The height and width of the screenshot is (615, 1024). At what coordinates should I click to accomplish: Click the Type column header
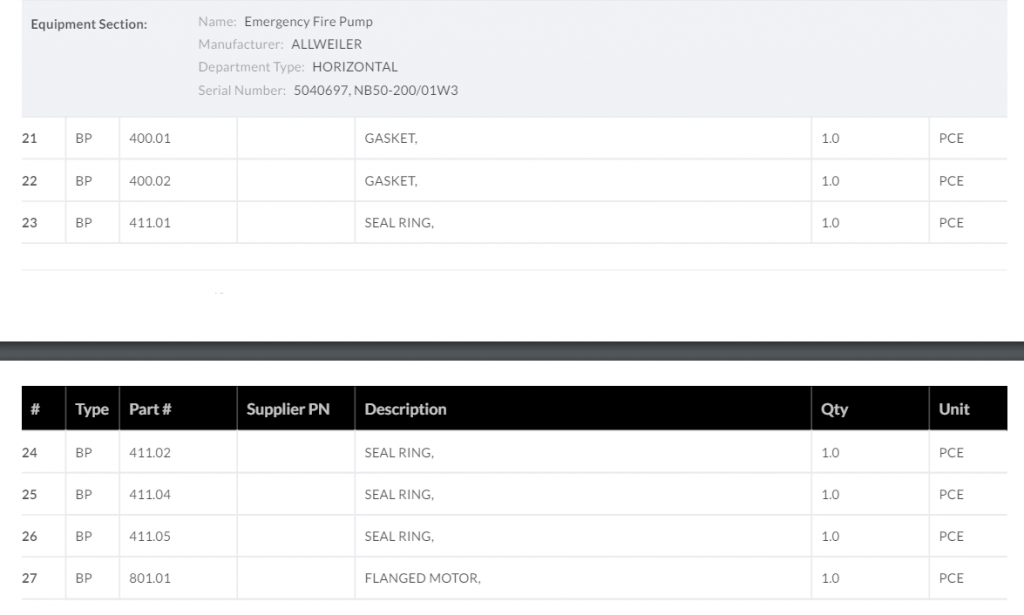92,409
